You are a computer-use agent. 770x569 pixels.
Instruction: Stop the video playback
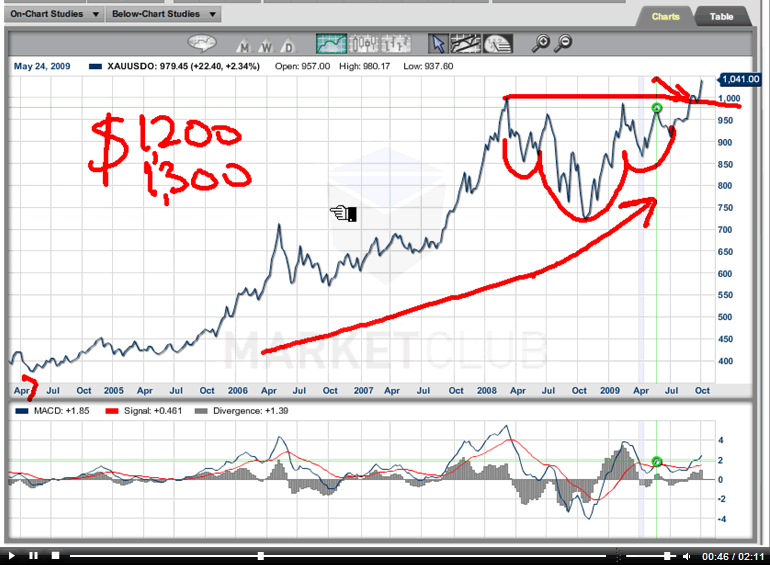click(x=55, y=556)
